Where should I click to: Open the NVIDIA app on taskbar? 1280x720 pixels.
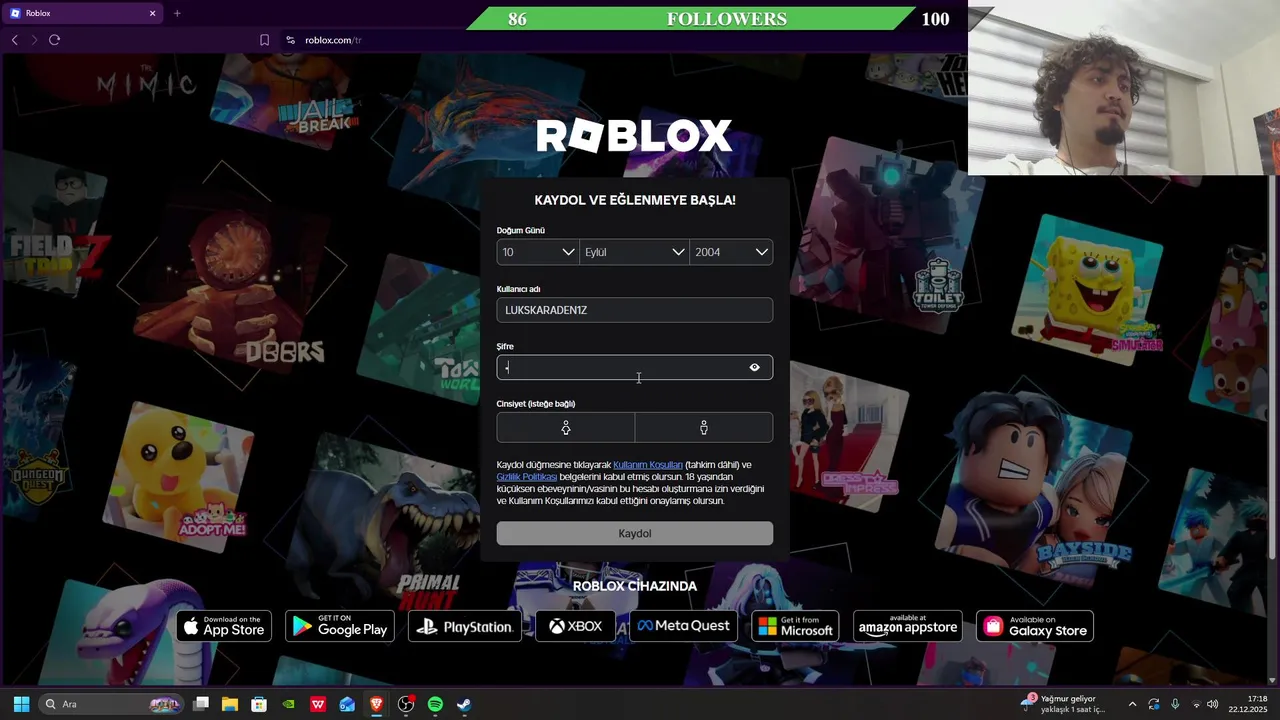pyautogui.click(x=289, y=704)
